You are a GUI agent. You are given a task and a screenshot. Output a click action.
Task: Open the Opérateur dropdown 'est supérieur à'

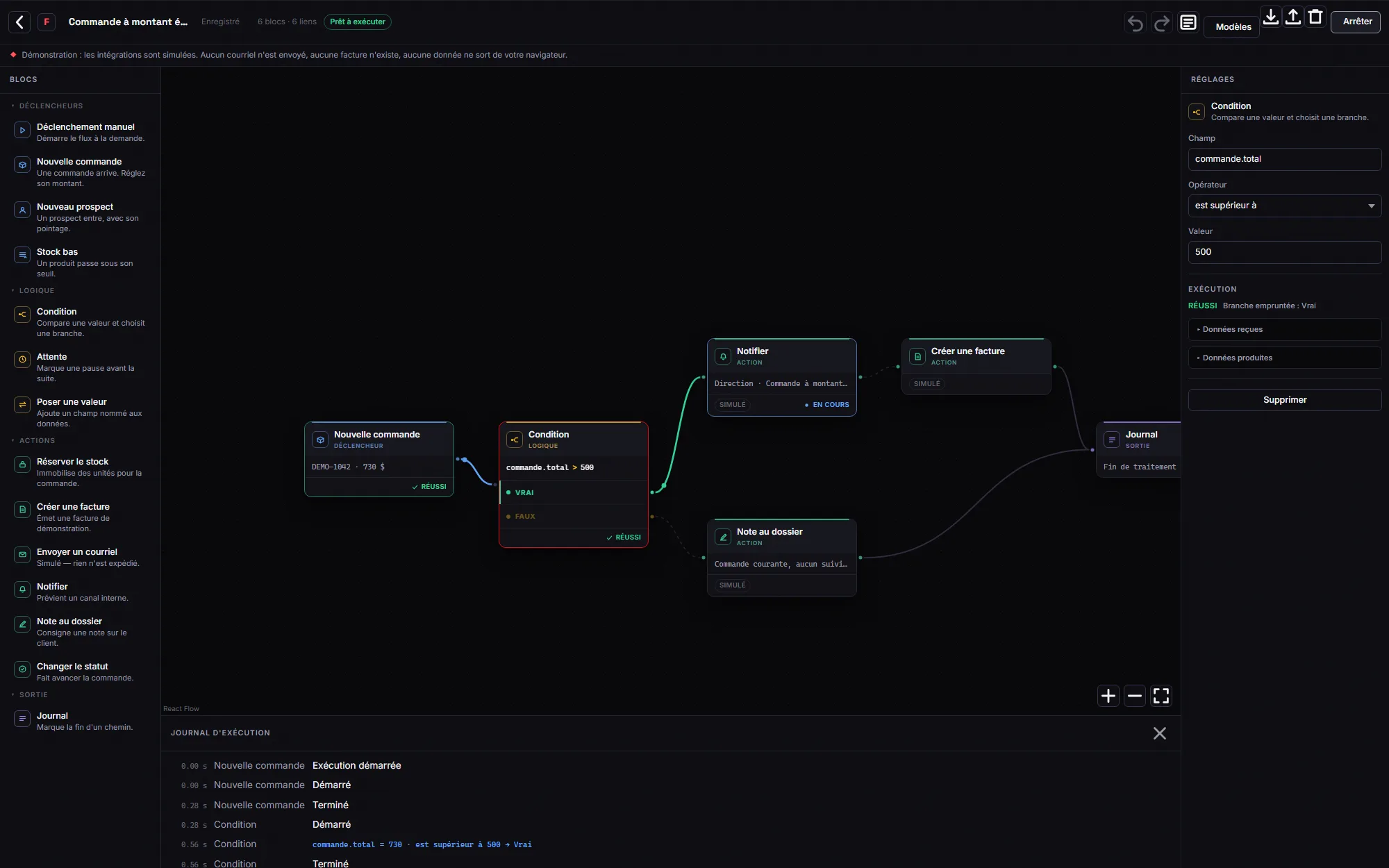point(1285,206)
